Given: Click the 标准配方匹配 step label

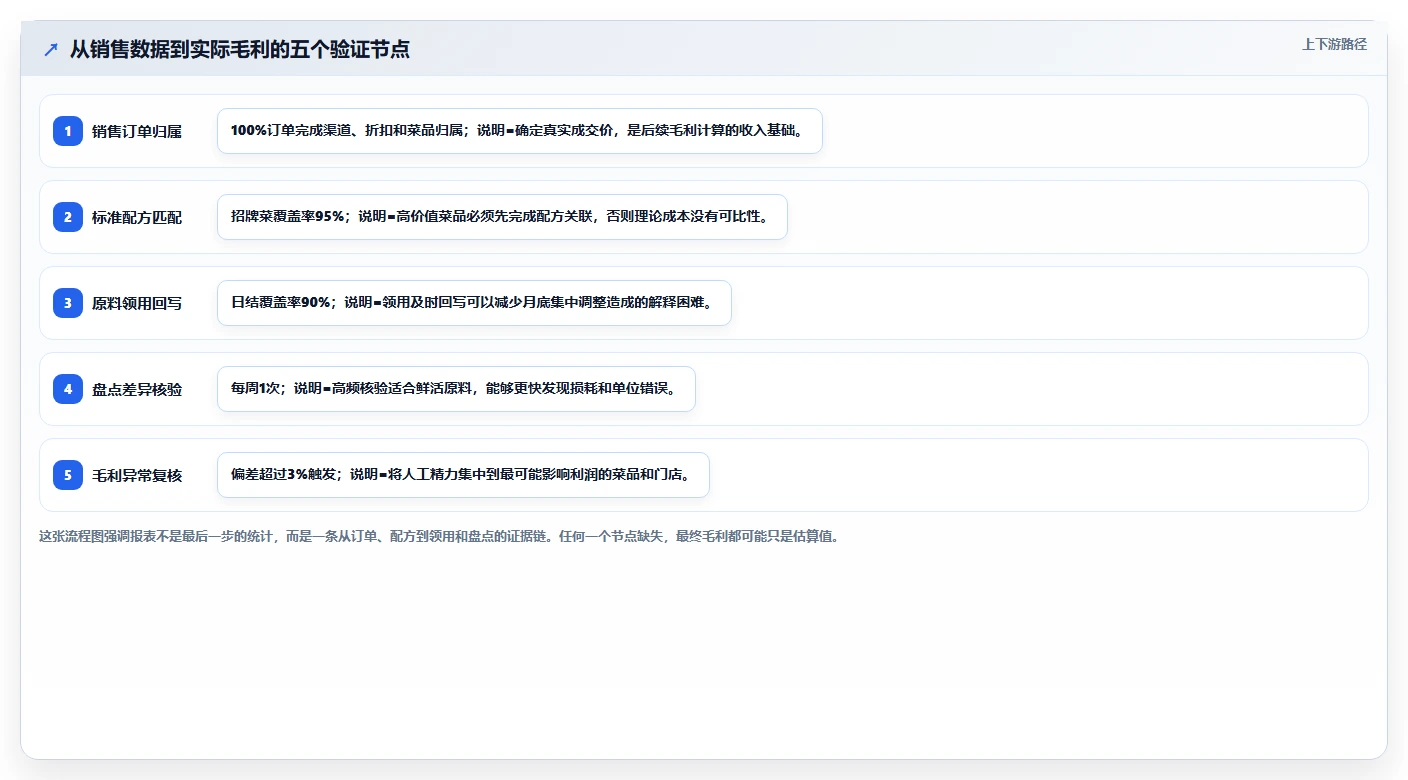Looking at the screenshot, I should 137,217.
